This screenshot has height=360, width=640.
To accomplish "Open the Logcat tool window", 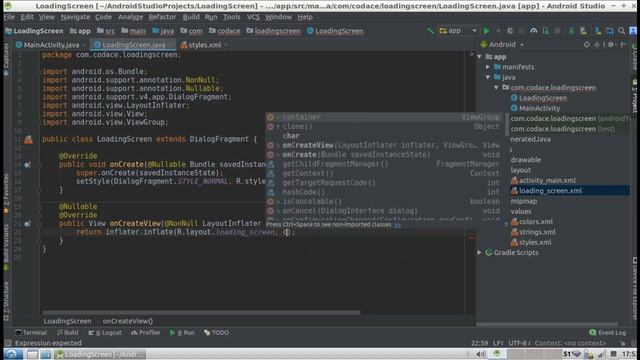I will [105, 333].
